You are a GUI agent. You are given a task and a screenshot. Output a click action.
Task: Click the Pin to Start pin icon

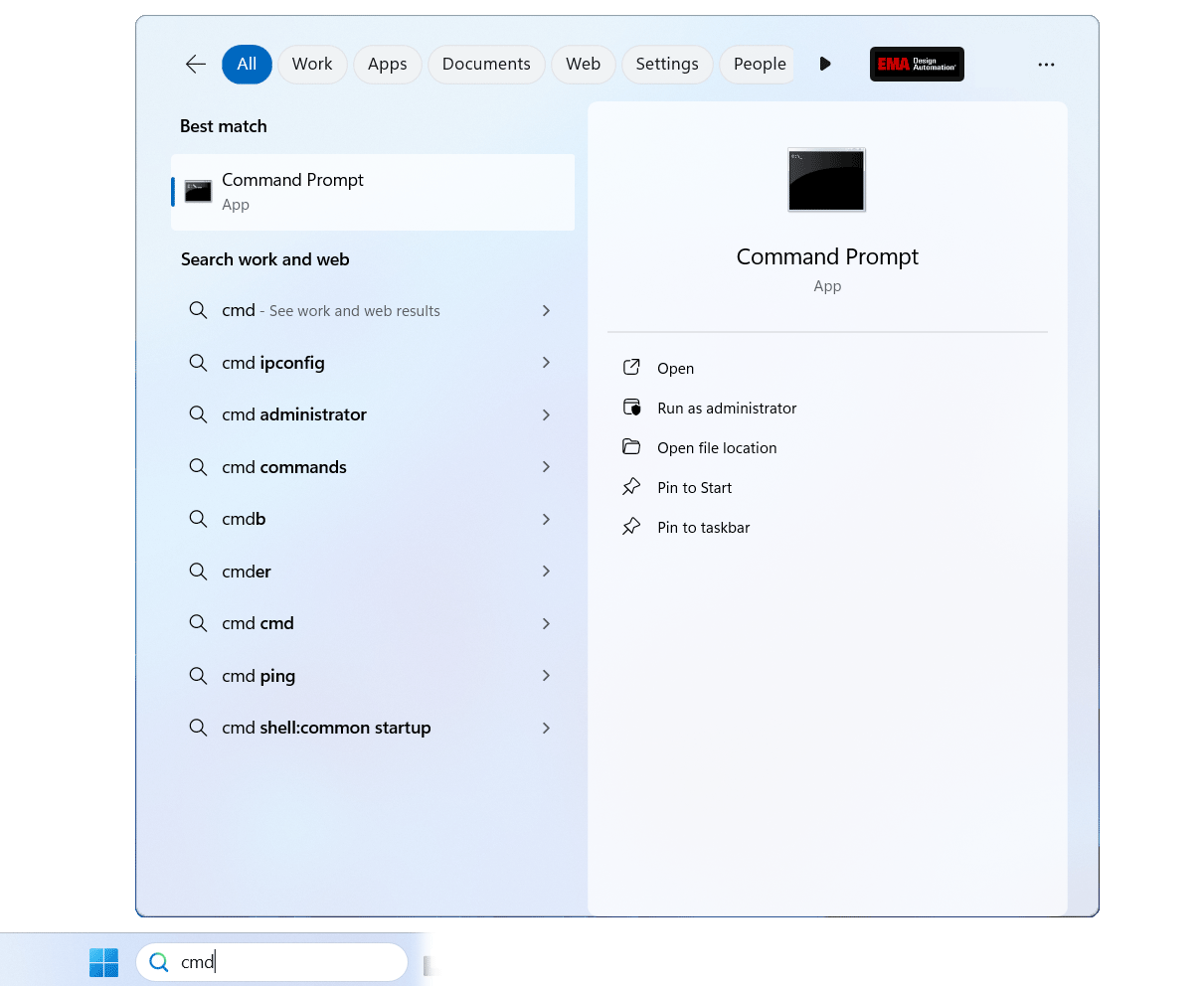[631, 486]
